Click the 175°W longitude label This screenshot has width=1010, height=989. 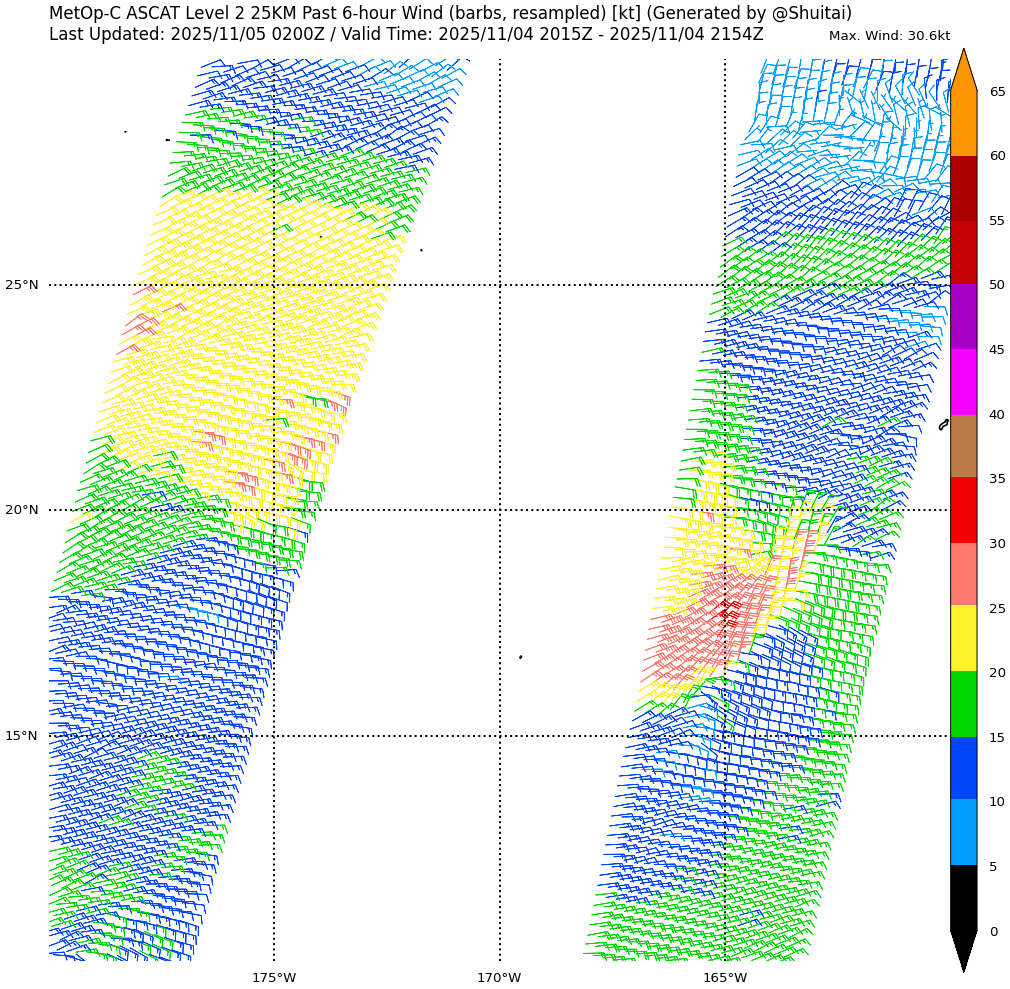[274, 977]
